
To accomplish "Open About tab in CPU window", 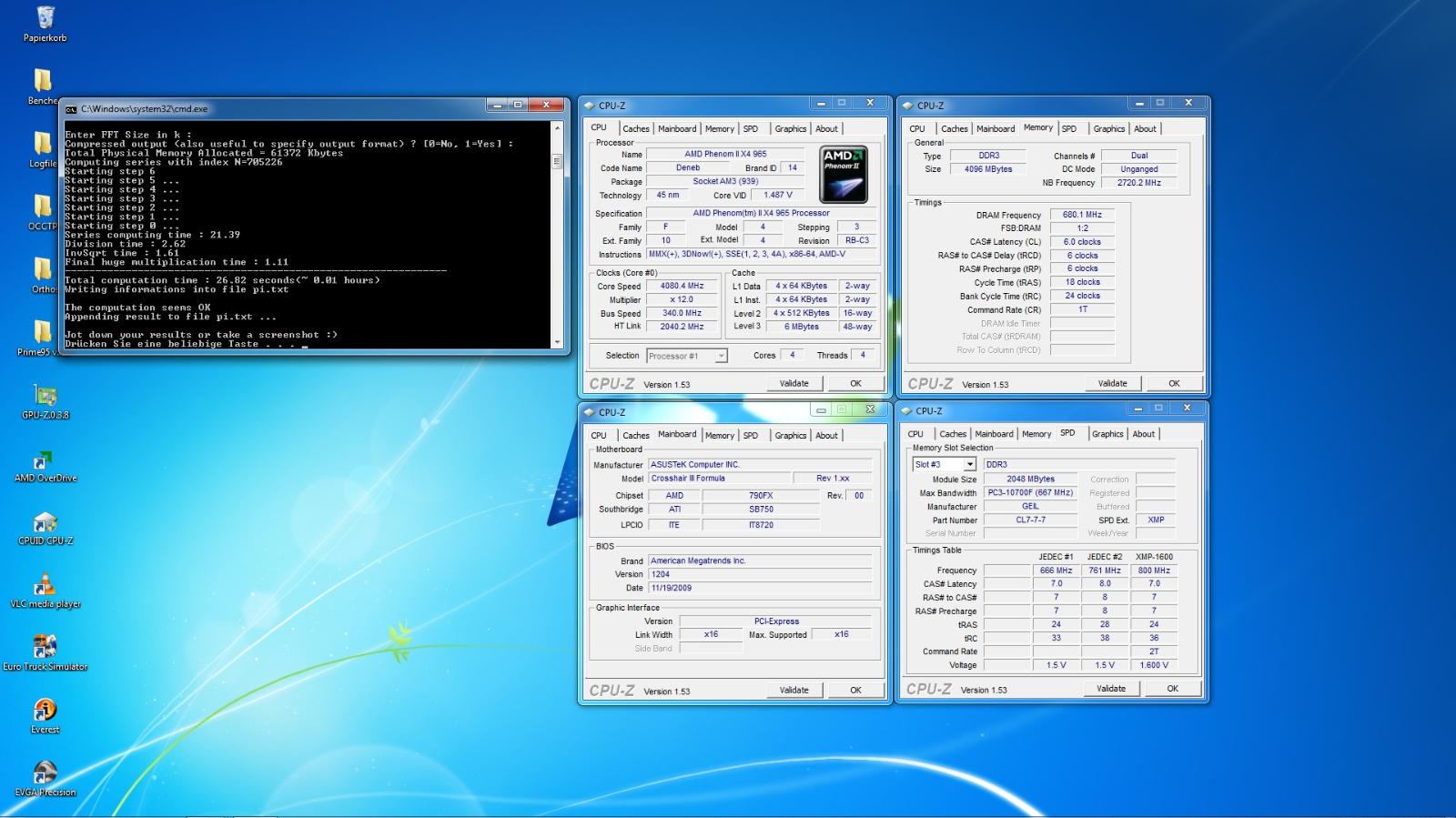I will click(x=826, y=129).
